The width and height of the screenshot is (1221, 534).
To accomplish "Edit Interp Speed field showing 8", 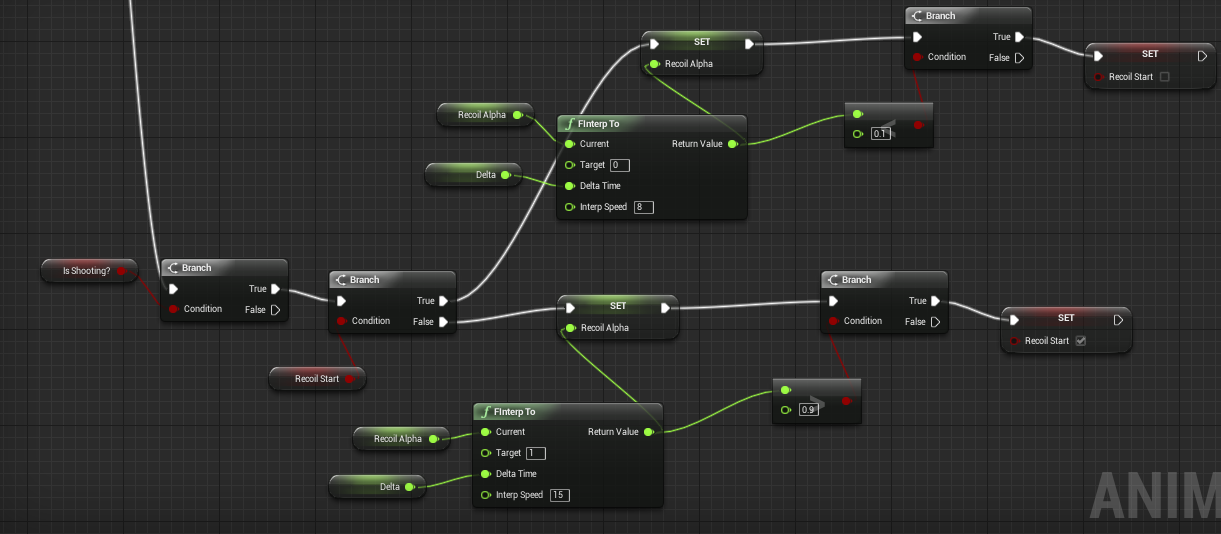I will click(643, 207).
